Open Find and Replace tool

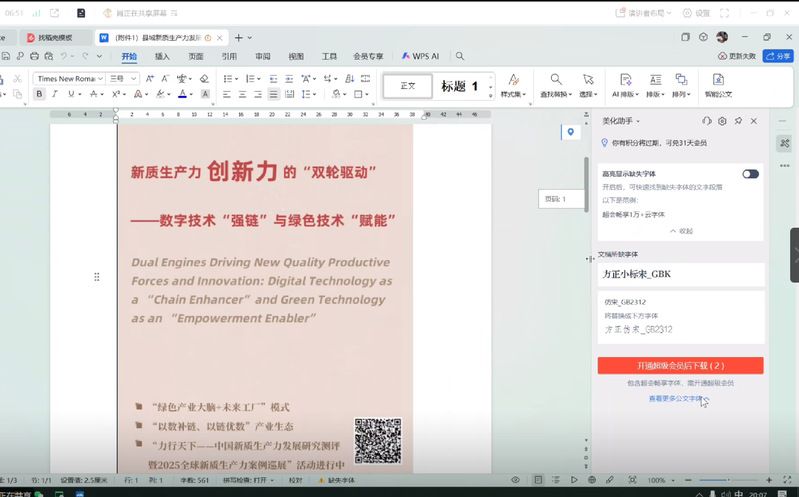(555, 85)
